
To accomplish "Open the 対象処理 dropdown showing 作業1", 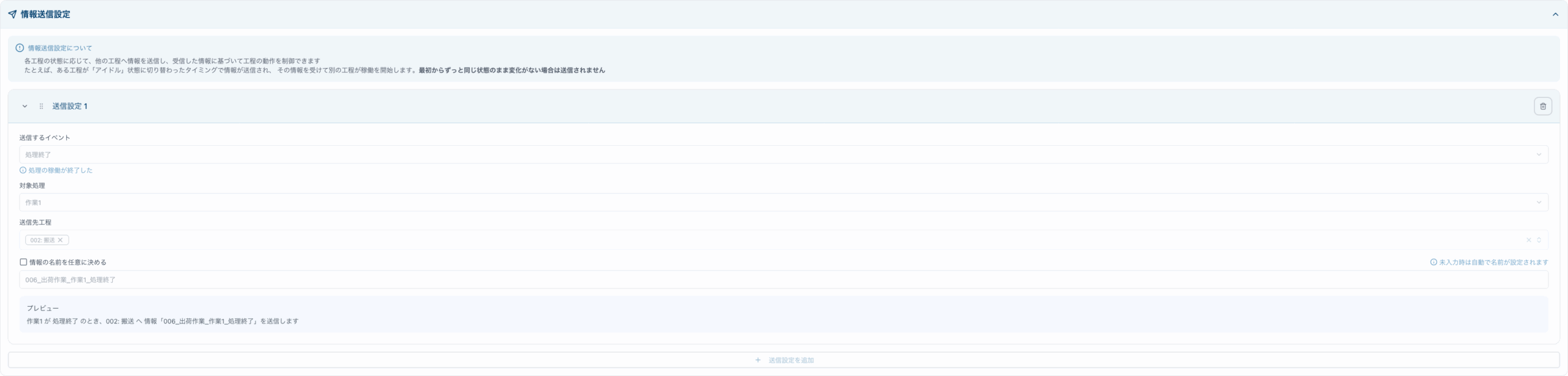I will click(783, 202).
